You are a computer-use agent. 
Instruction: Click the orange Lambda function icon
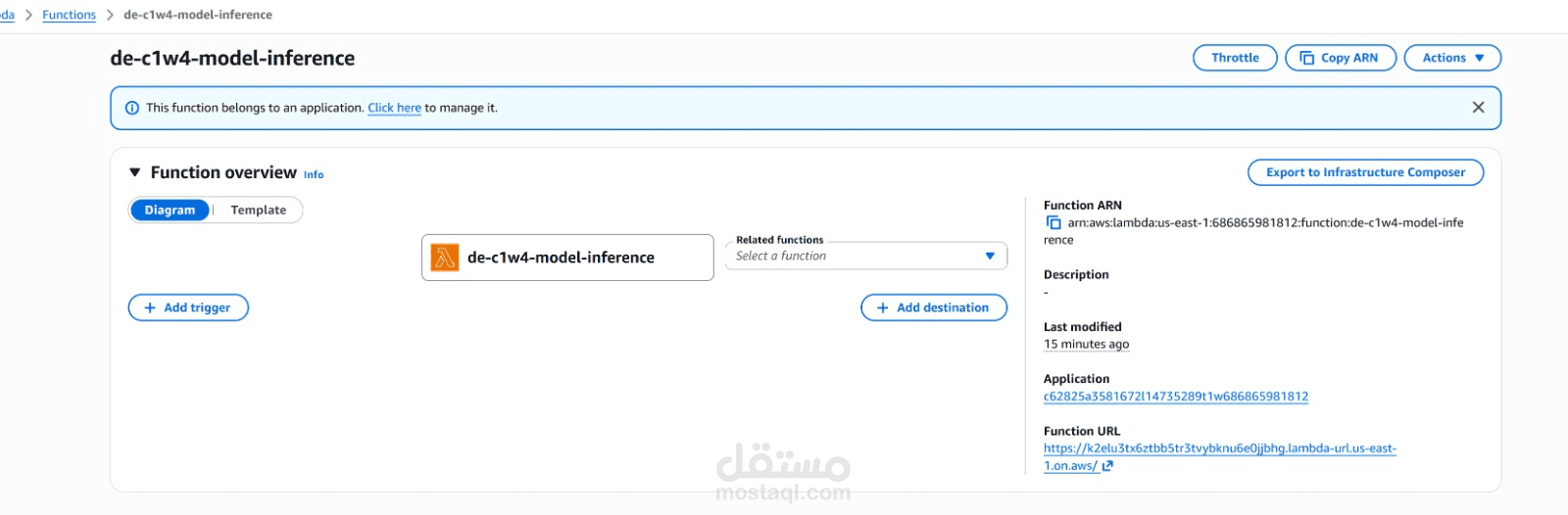click(445, 257)
